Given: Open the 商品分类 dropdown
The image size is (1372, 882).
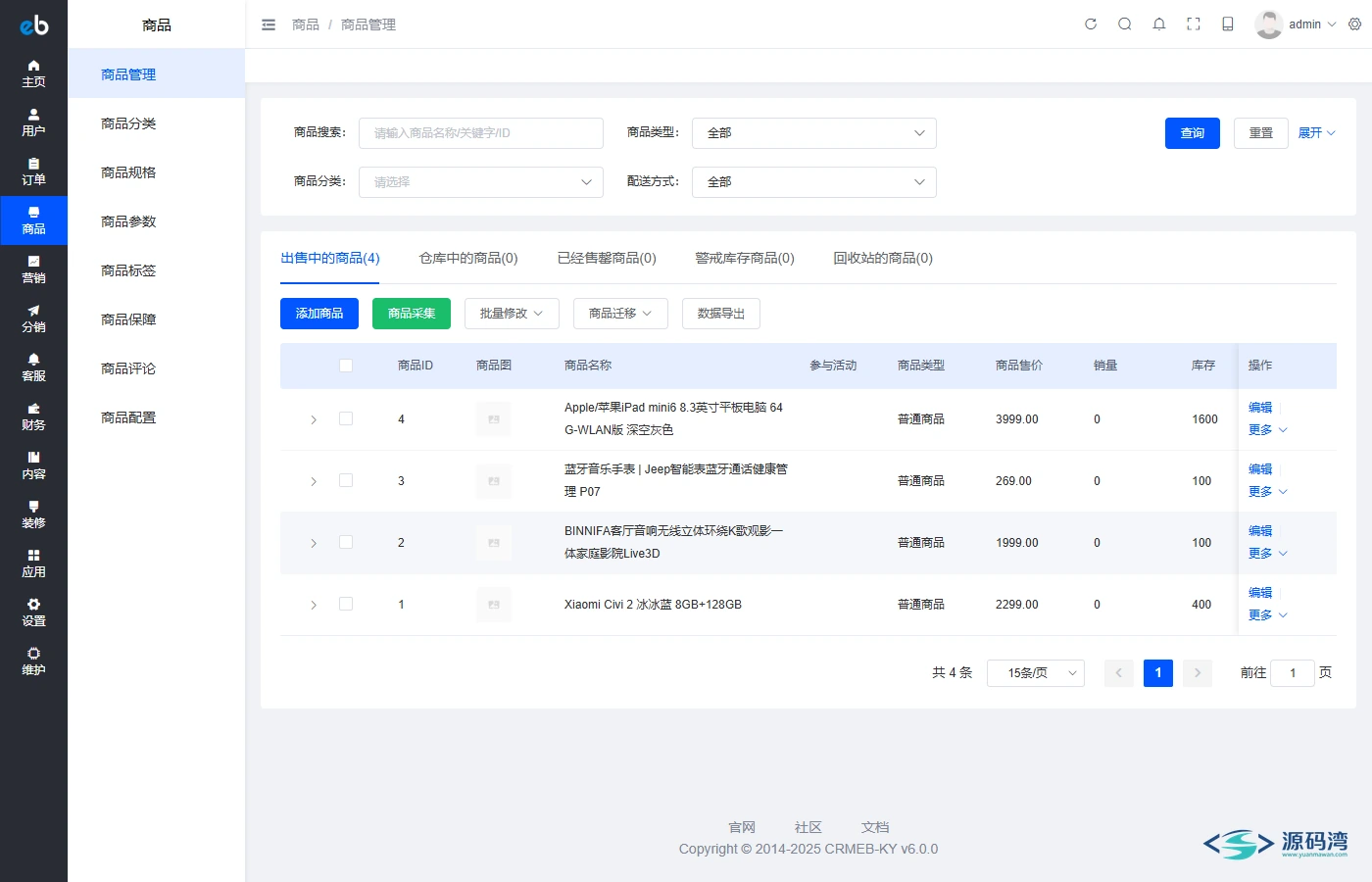Looking at the screenshot, I should 481,182.
